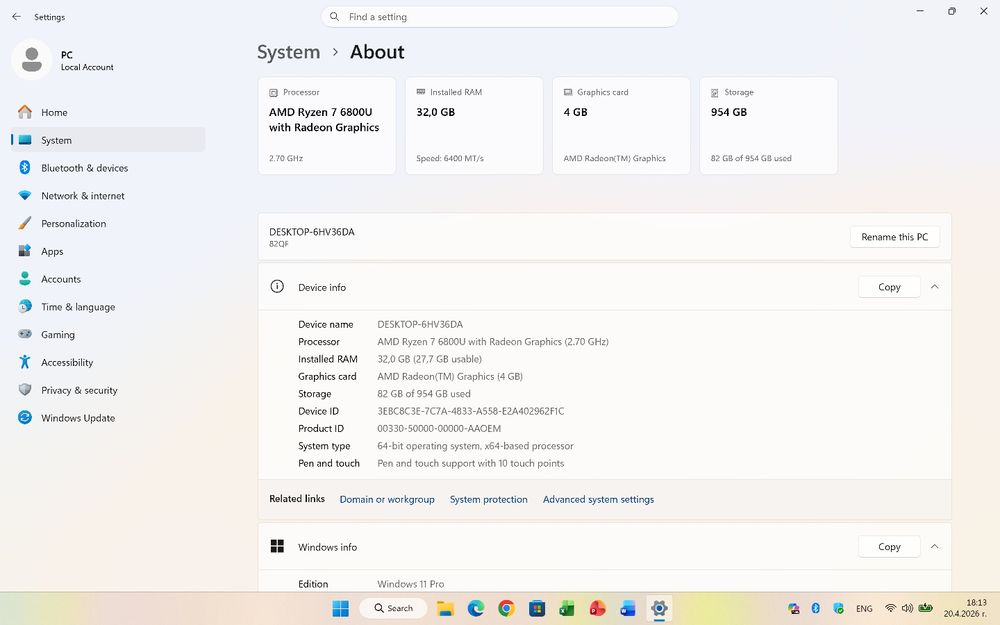The image size is (1000, 625).
Task: Open Accounts settings
Action: [x=108, y=279]
